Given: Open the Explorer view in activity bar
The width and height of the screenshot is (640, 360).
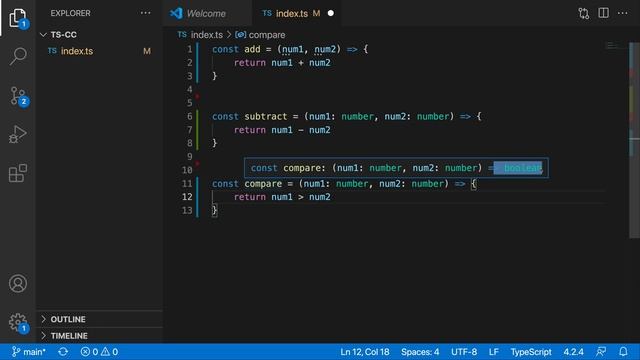Looking at the screenshot, I should point(18,18).
